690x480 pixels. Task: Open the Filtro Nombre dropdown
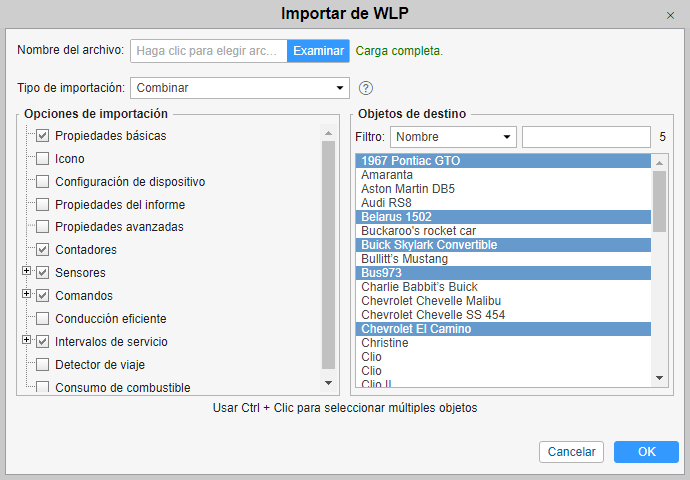tap(452, 137)
